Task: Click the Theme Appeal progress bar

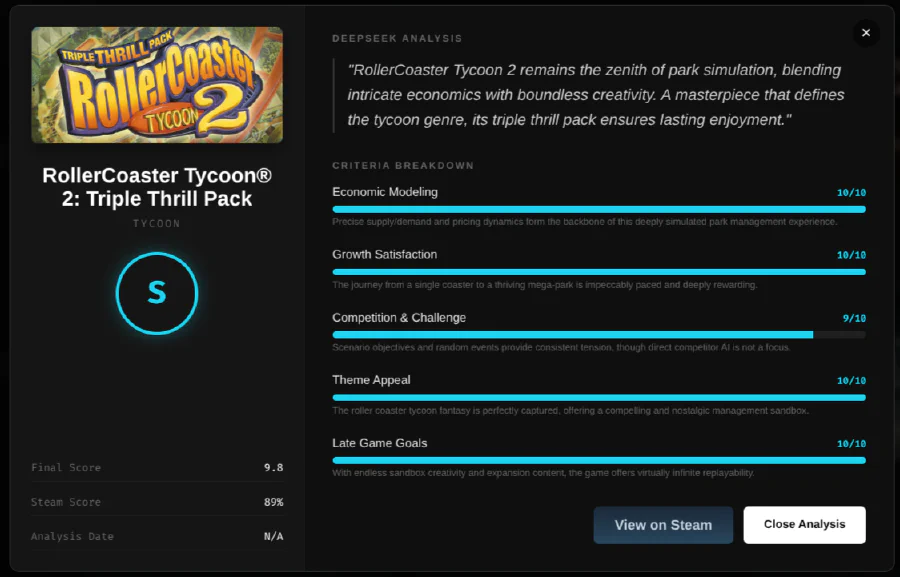Action: [x=598, y=397]
